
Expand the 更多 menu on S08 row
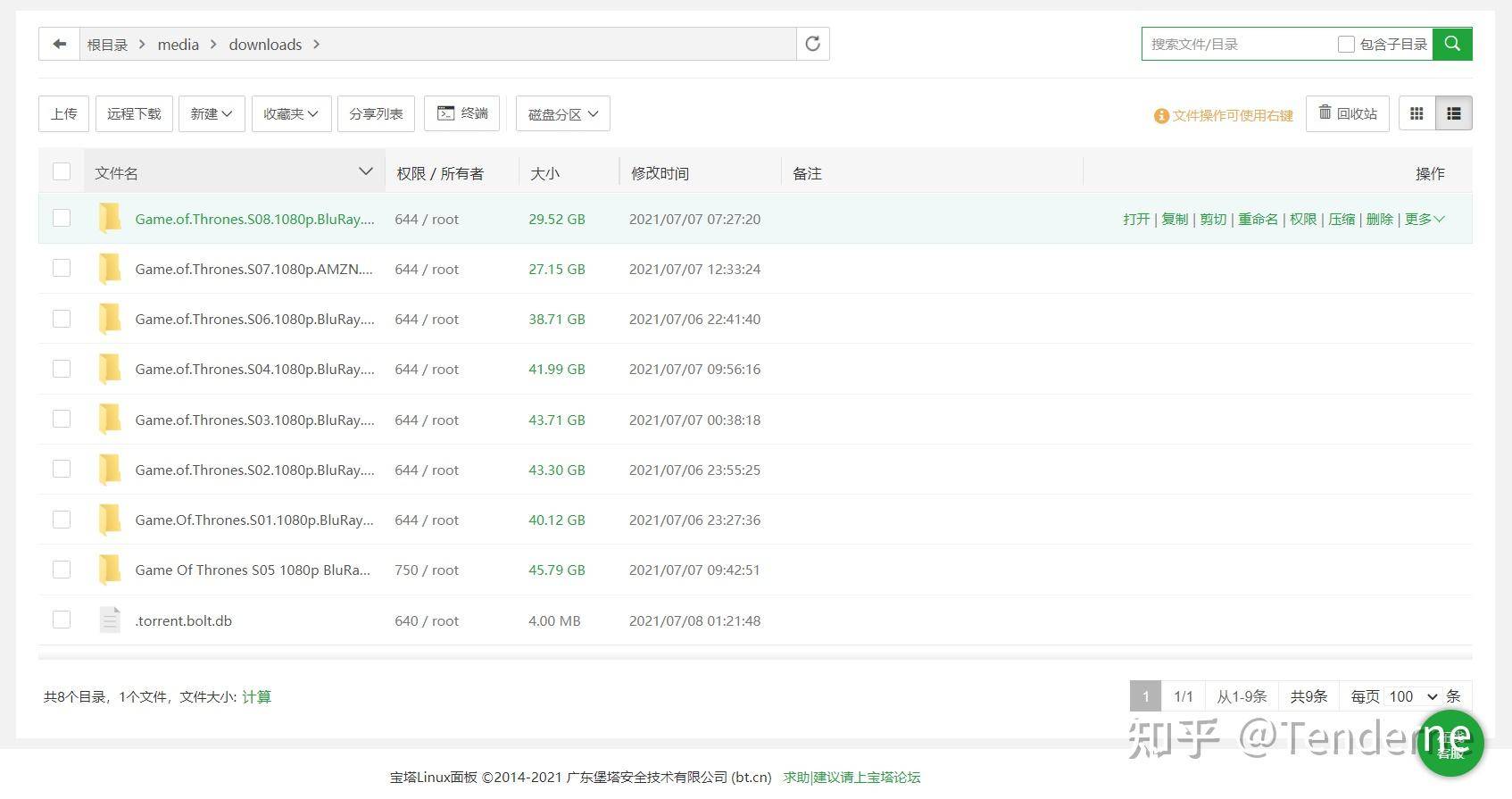coord(1425,219)
